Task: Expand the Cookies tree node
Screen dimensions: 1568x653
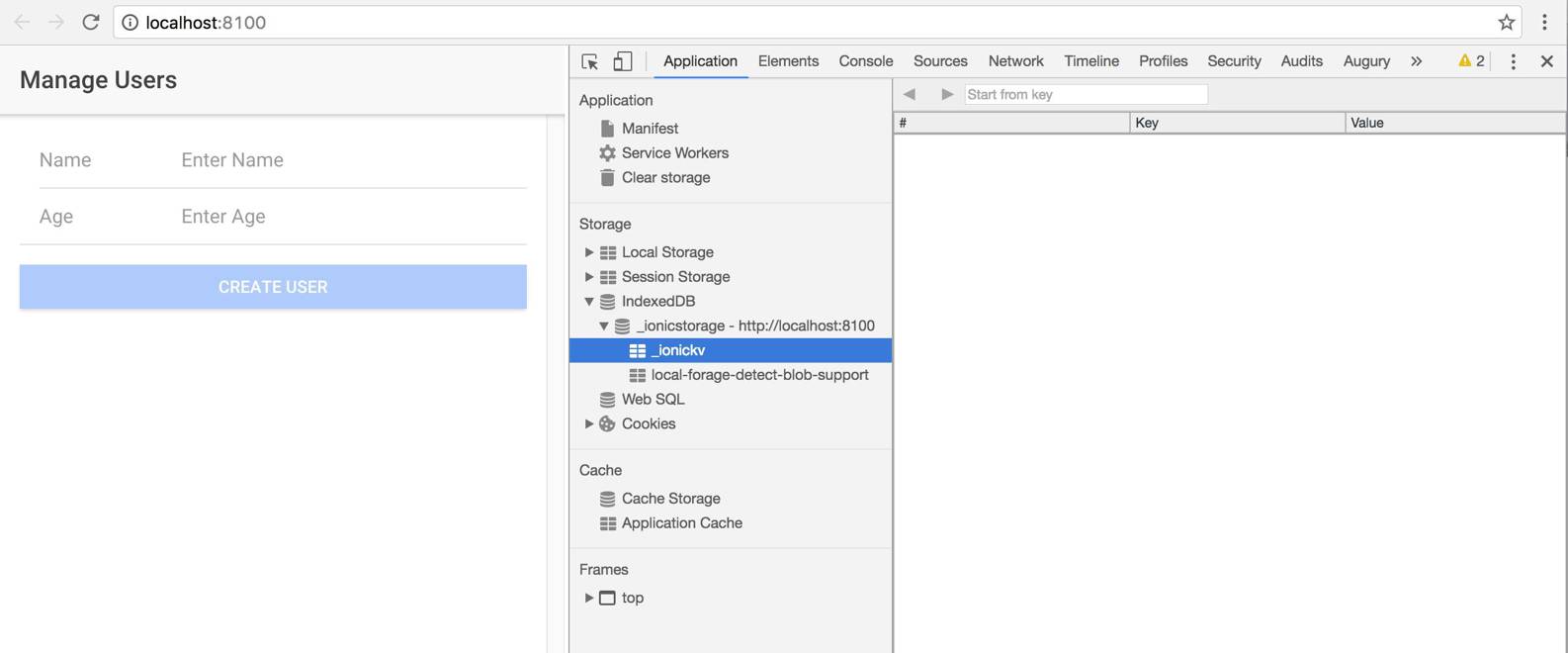Action: pyautogui.click(x=589, y=424)
